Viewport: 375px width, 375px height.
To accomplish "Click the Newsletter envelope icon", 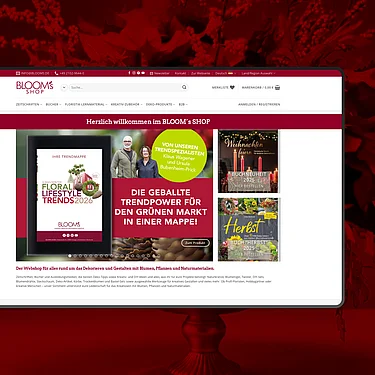I will click(151, 73).
